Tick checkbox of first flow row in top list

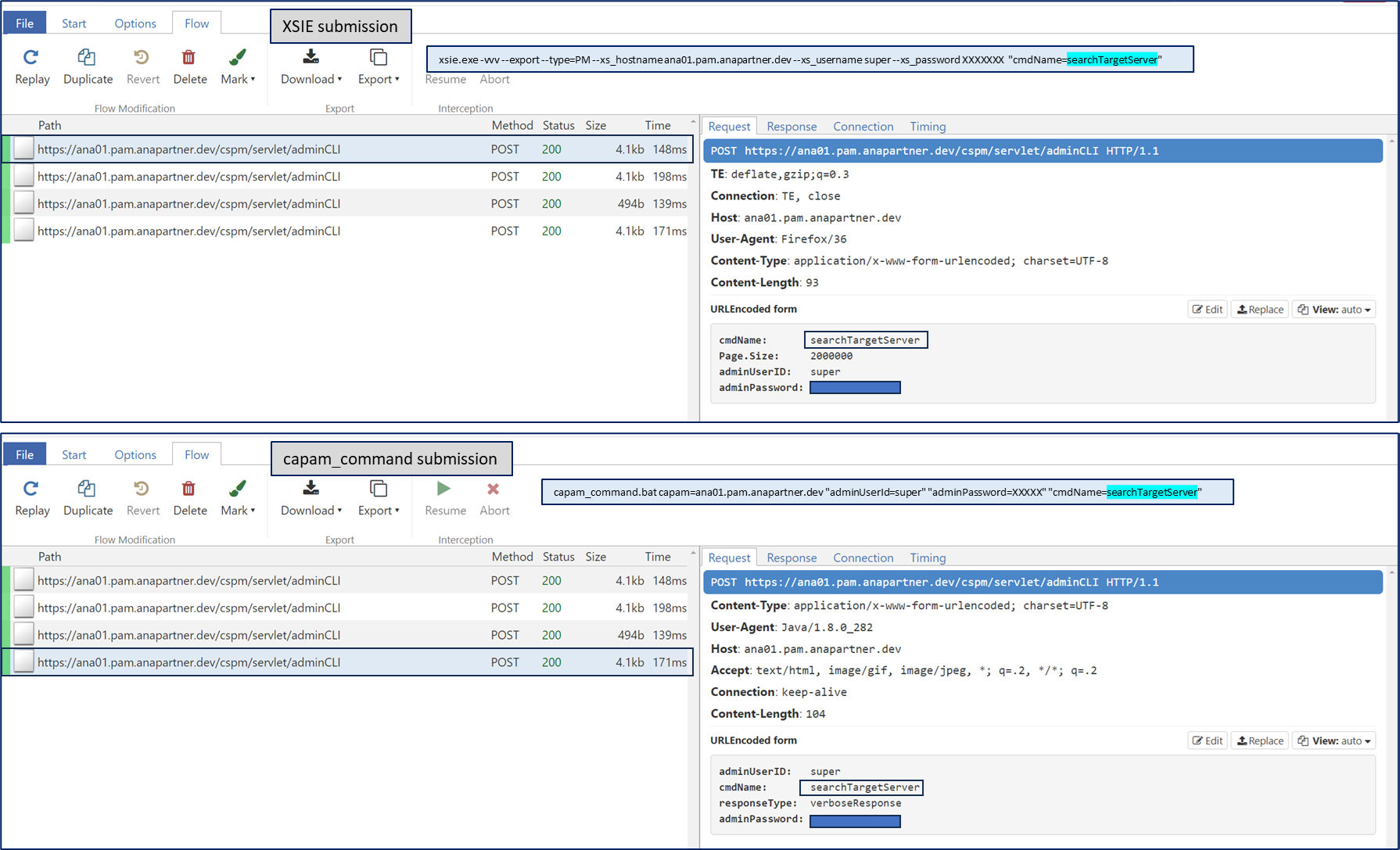24,149
